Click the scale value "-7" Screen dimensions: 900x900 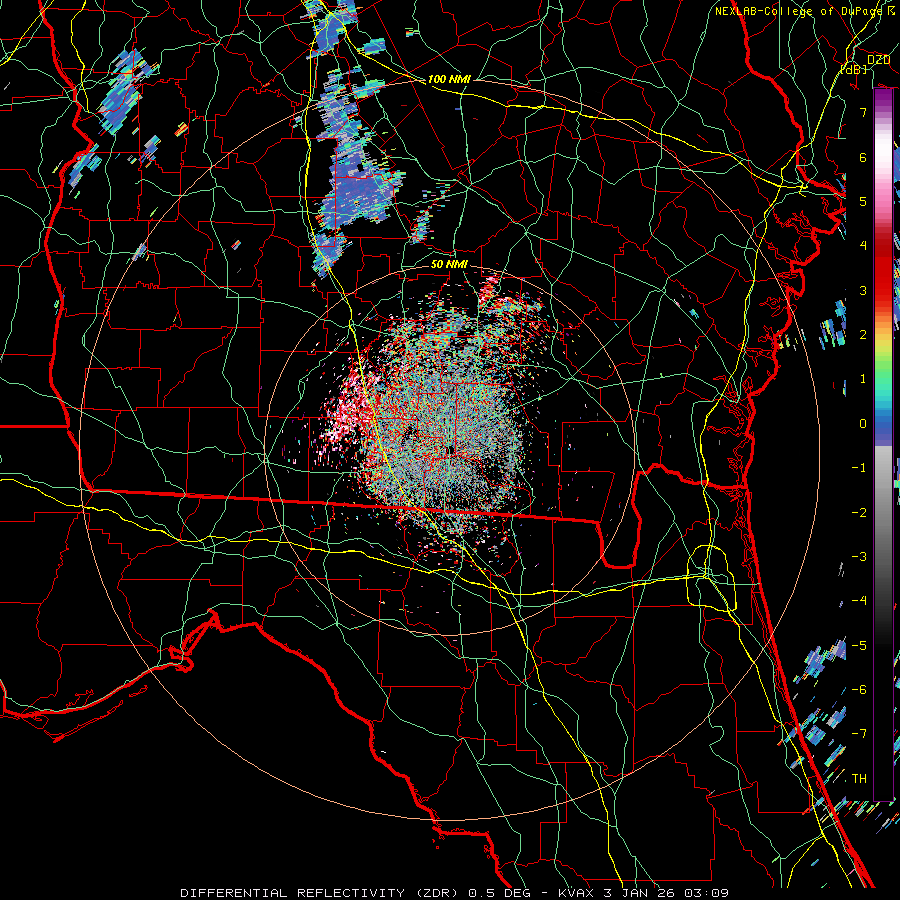(859, 734)
